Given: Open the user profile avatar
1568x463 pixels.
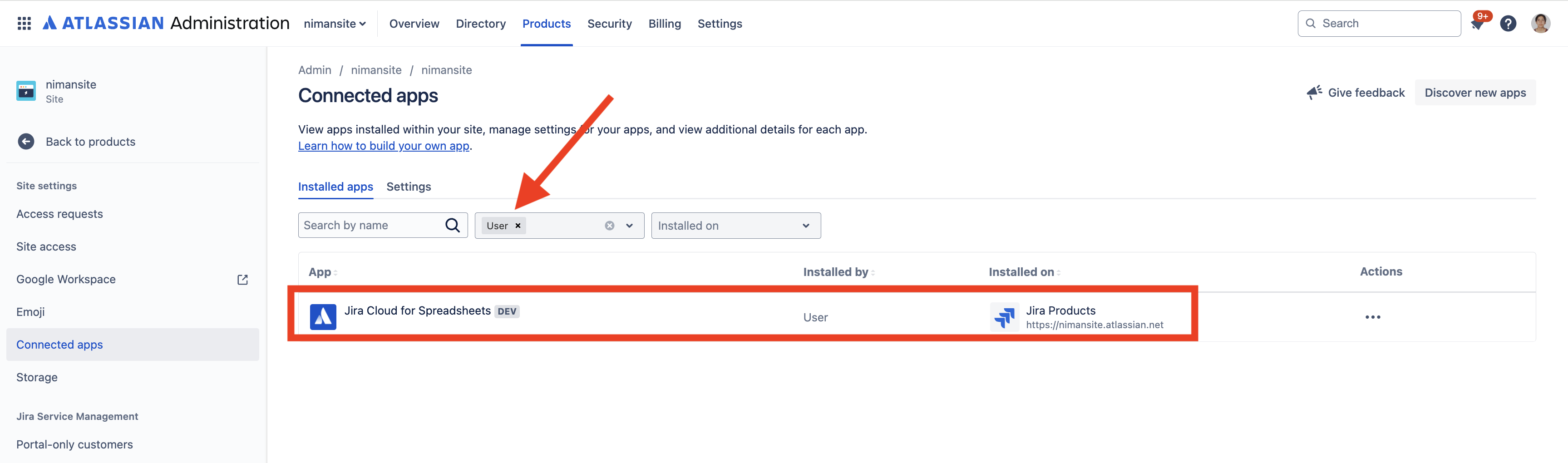Looking at the screenshot, I should (x=1540, y=24).
